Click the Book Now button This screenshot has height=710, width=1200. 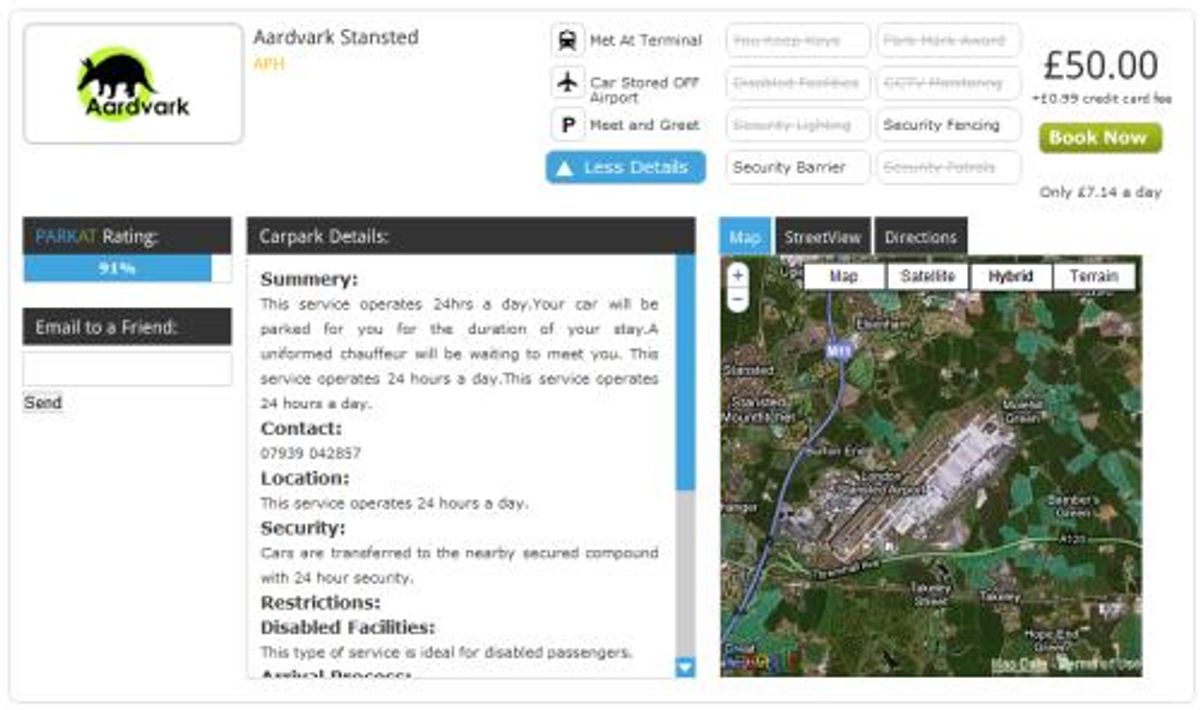1098,138
